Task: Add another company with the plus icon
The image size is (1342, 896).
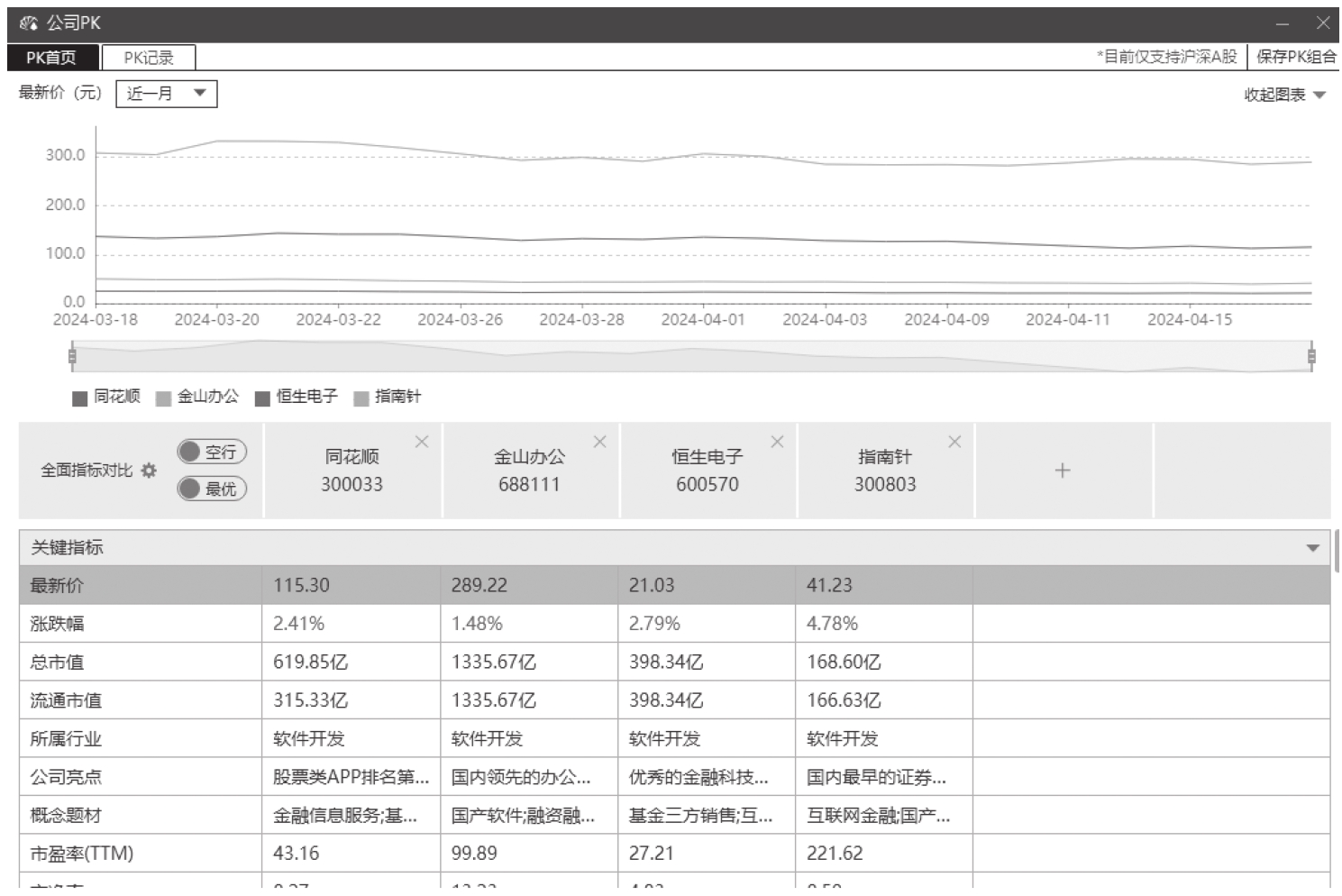Action: (x=1063, y=471)
